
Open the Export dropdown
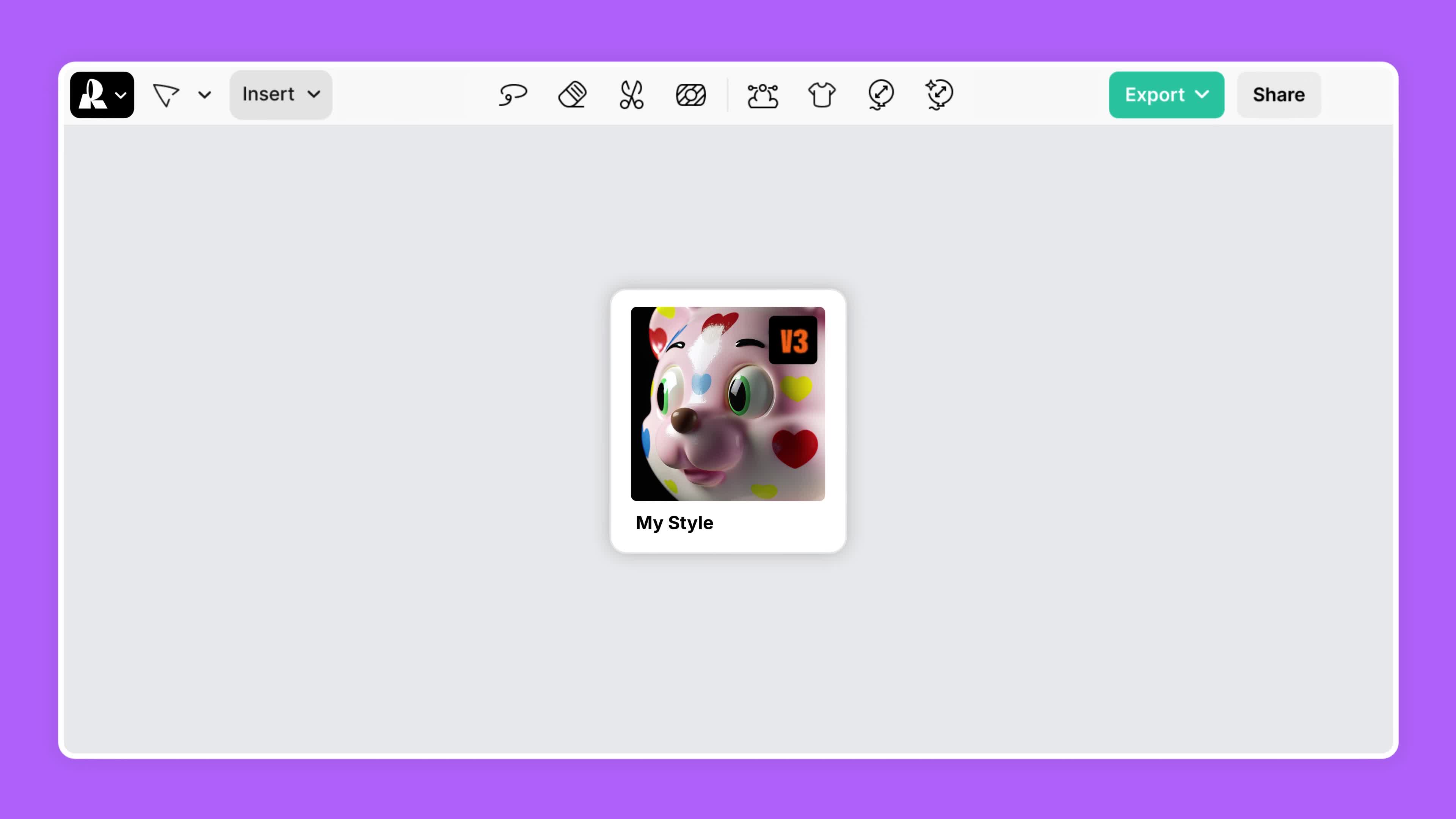[1167, 94]
